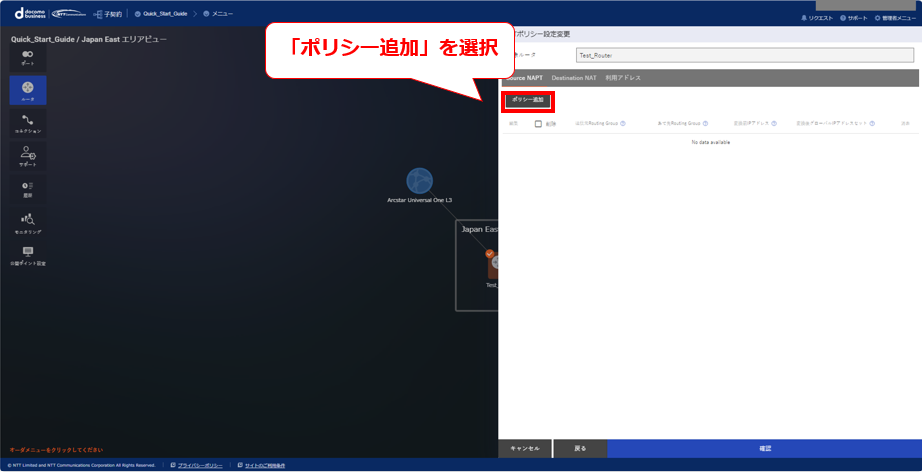Click the 'オーダメニューをクリックしてください' status message
The image size is (922, 472).
pyautogui.click(x=56, y=450)
